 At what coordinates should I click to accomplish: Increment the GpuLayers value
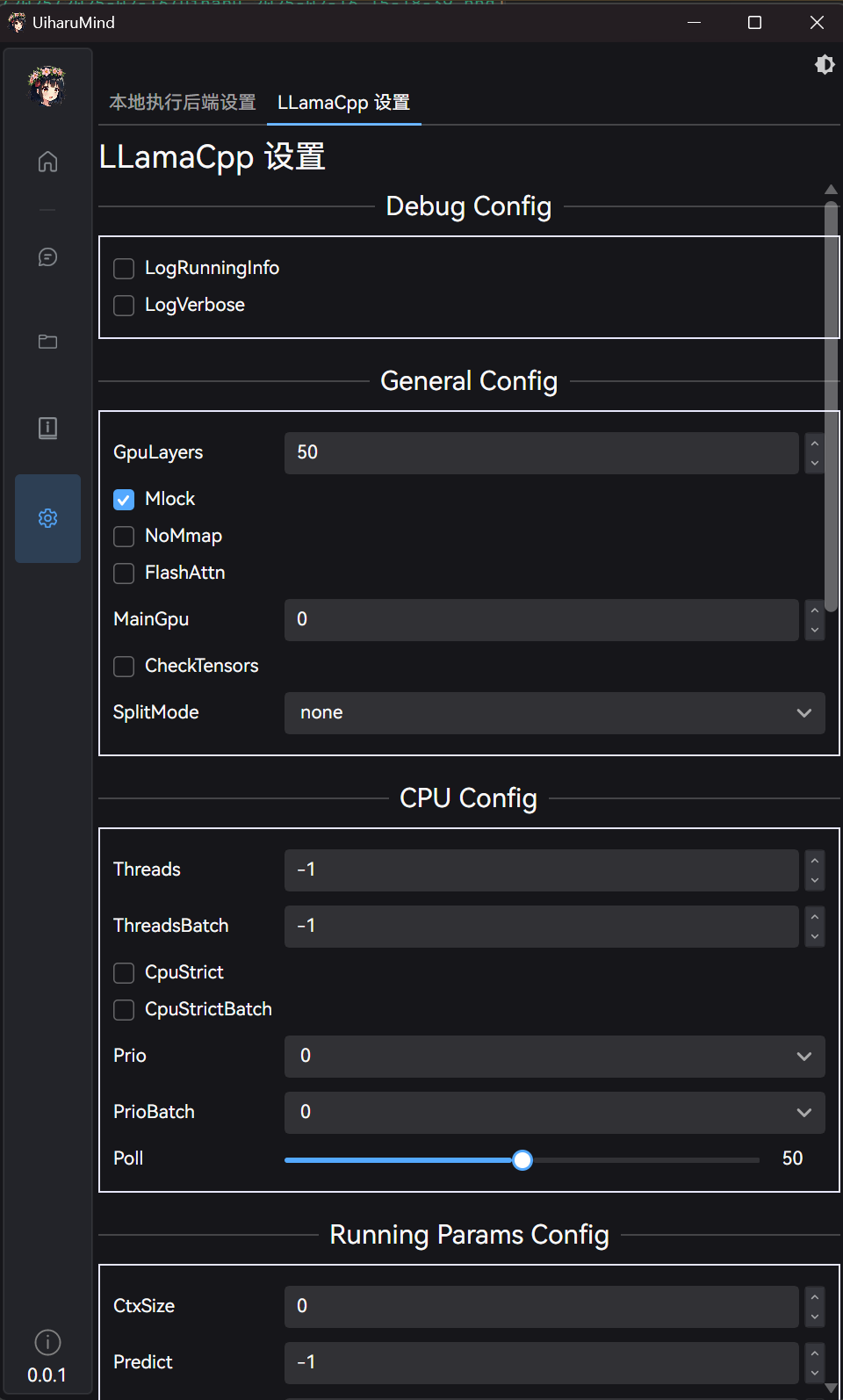815,444
